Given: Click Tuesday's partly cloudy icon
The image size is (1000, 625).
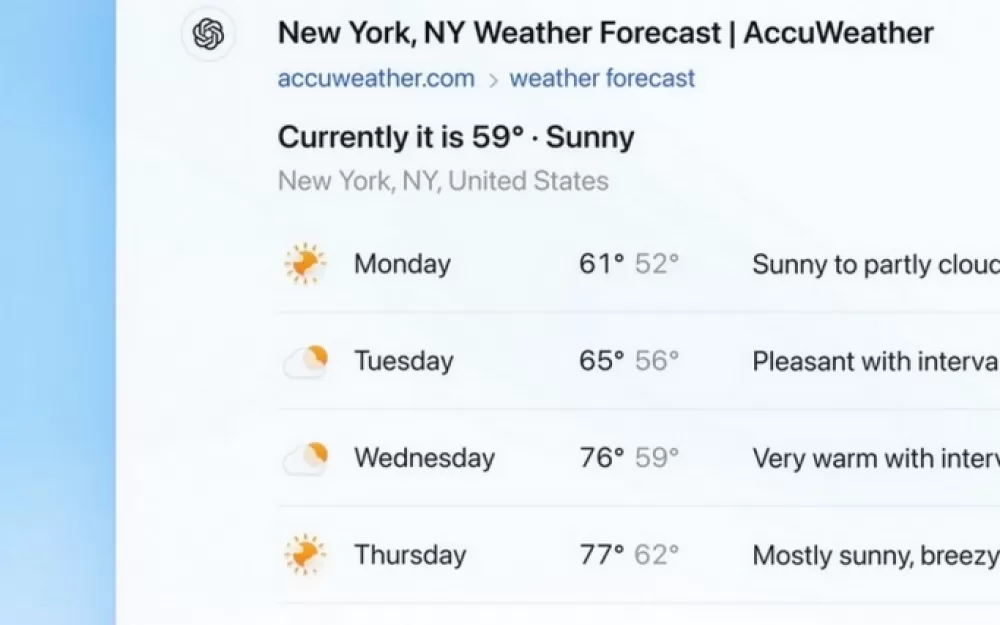Looking at the screenshot, I should 305,361.
